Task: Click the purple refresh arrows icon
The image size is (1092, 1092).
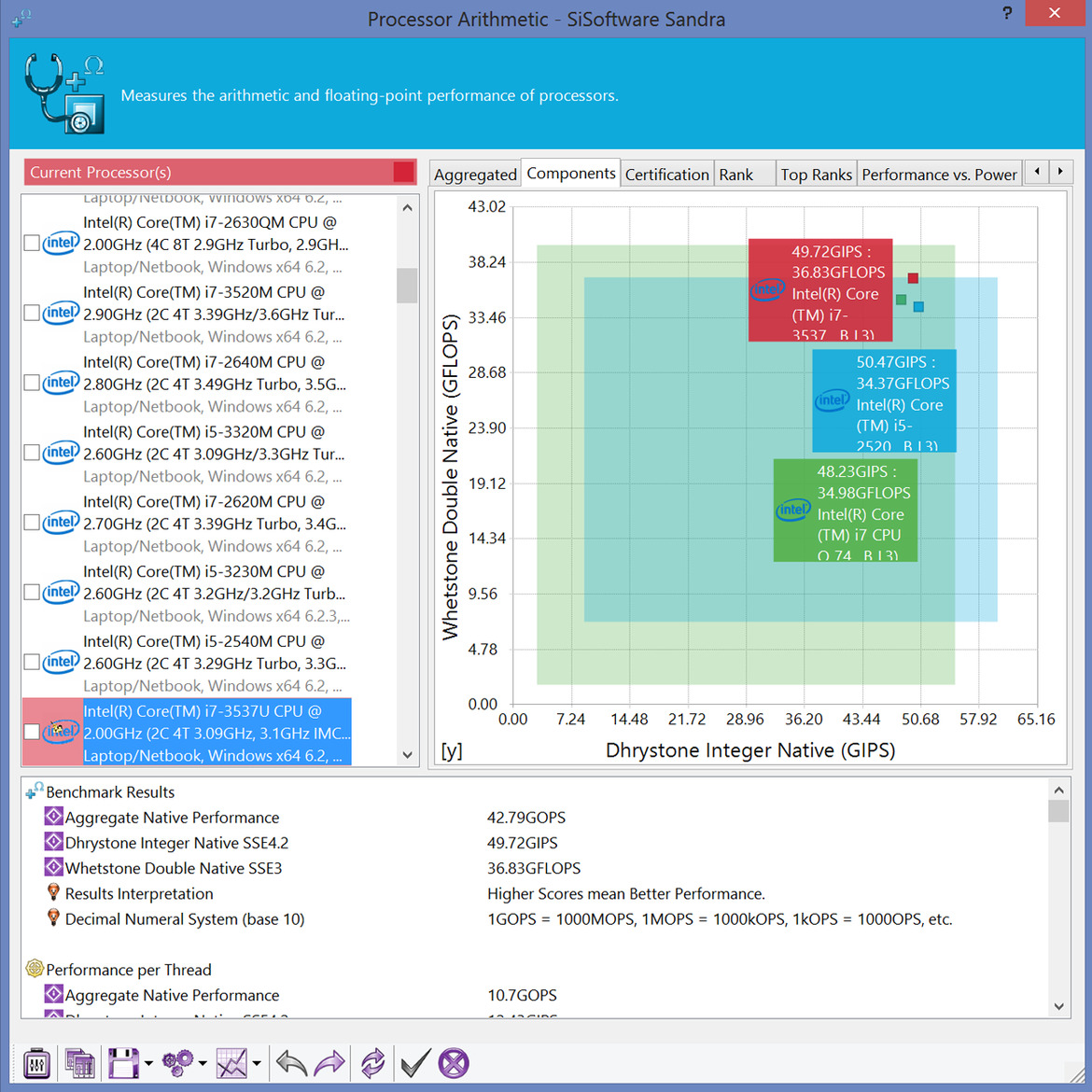Action: [372, 1063]
